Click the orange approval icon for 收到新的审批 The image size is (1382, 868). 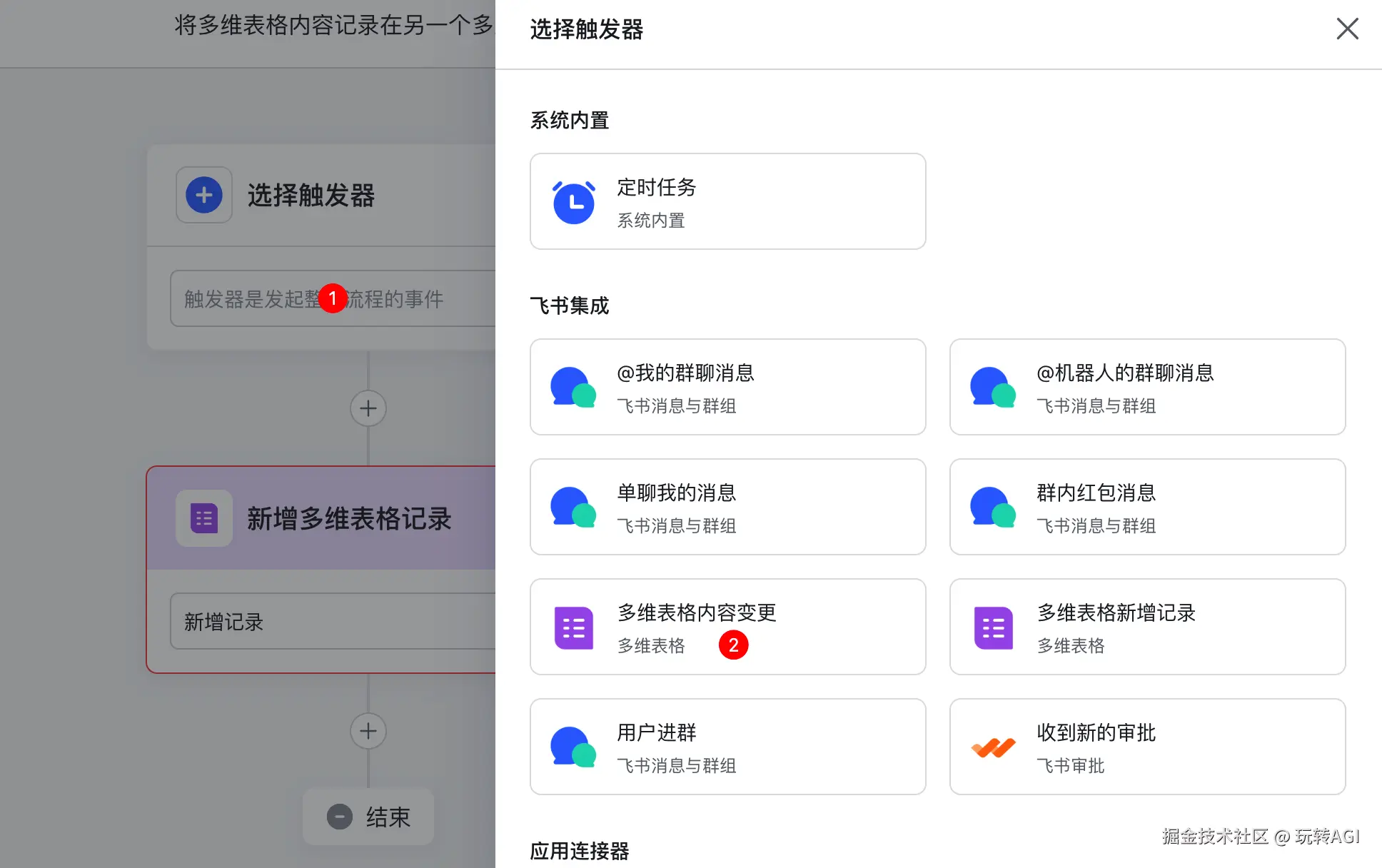[x=993, y=747]
